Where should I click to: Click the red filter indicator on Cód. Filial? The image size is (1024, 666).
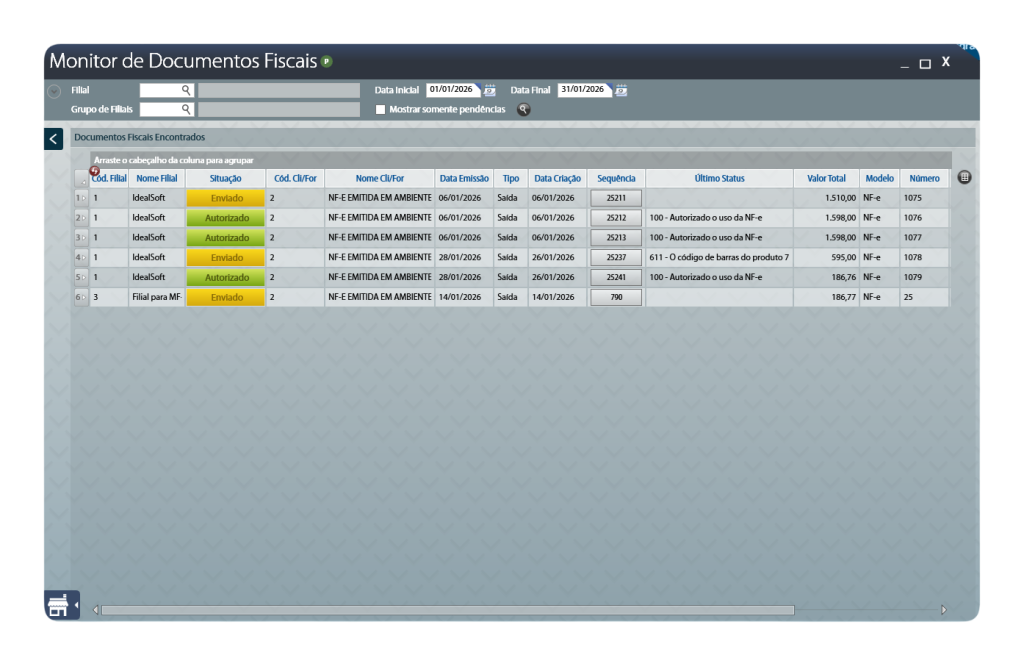[95, 171]
